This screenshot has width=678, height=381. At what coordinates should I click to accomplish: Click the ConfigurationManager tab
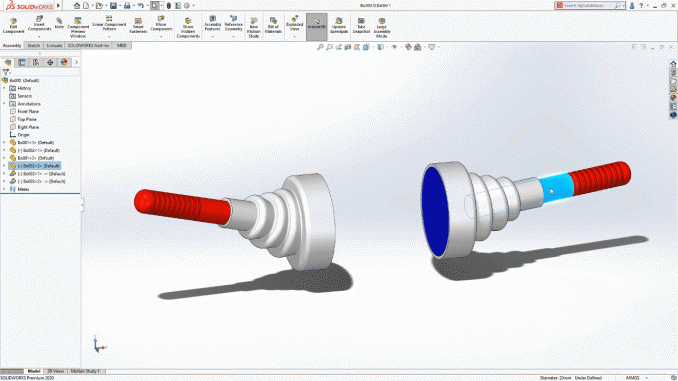(36, 63)
